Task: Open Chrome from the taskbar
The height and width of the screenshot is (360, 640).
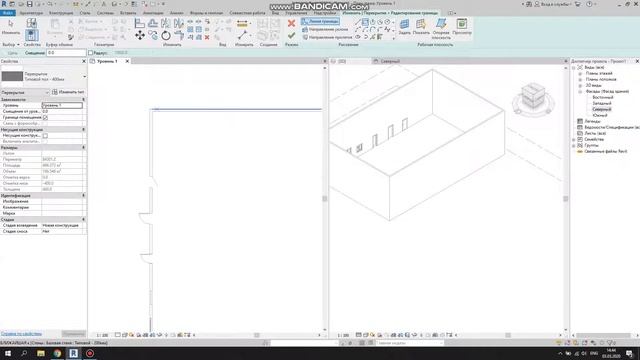Action: pos(57,353)
